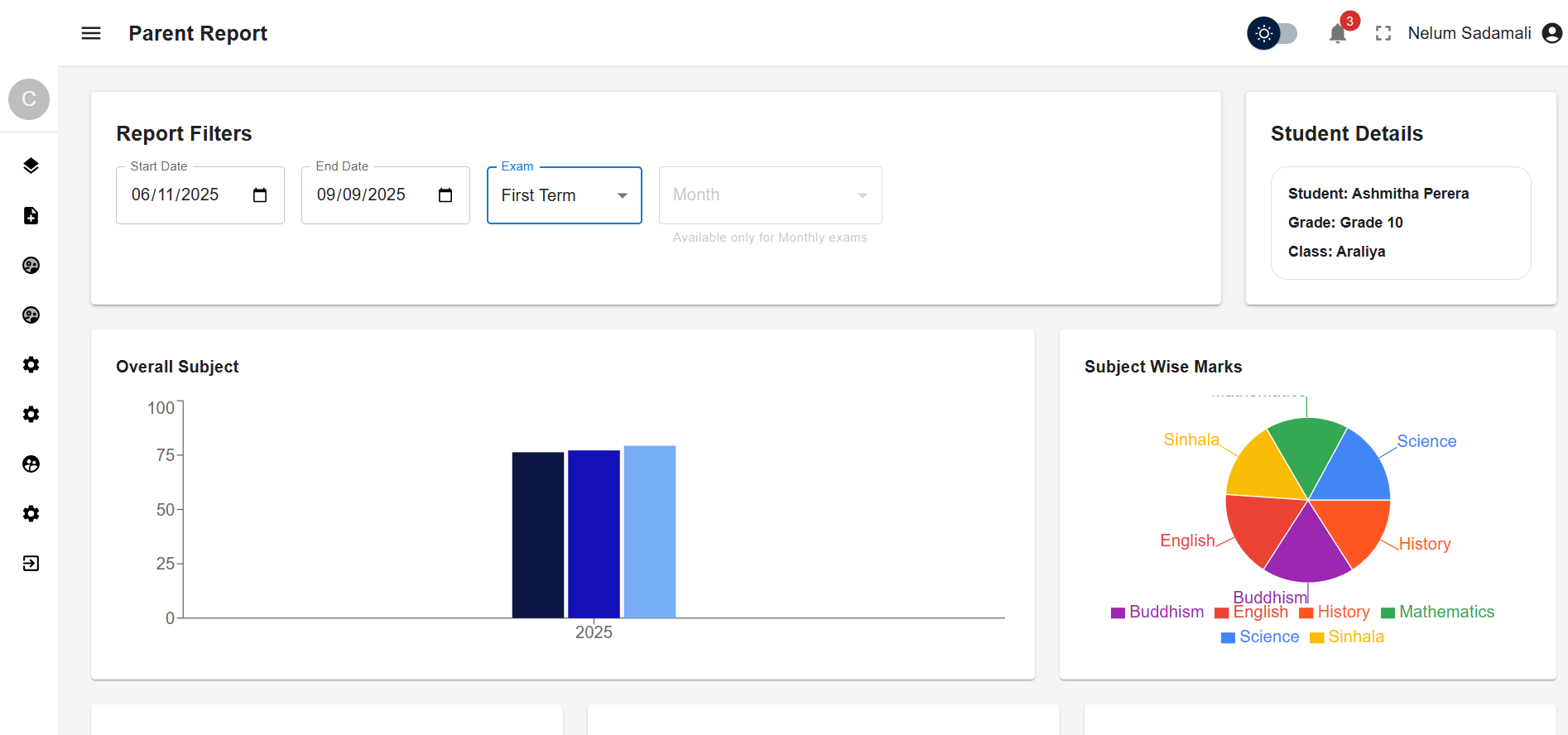Open the layers icon in the sidebar
Viewport: 1568px width, 735px height.
point(31,166)
